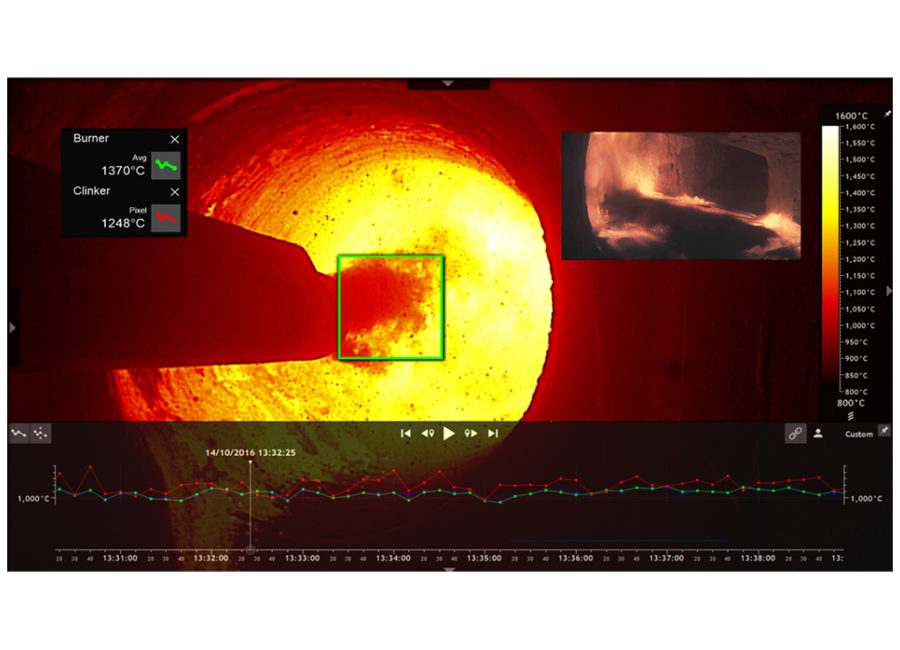Pin the timeline panel with pin icon
The width and height of the screenshot is (900, 650).
coord(883,430)
